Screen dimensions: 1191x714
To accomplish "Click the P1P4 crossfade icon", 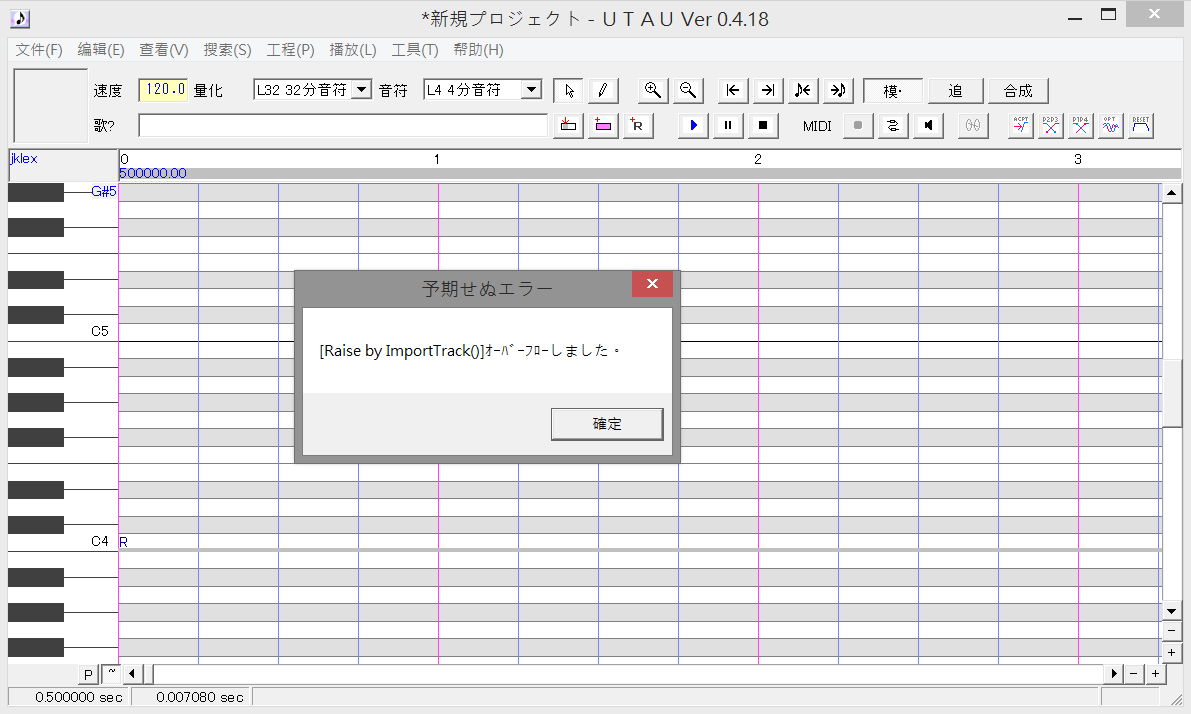I will [1080, 125].
